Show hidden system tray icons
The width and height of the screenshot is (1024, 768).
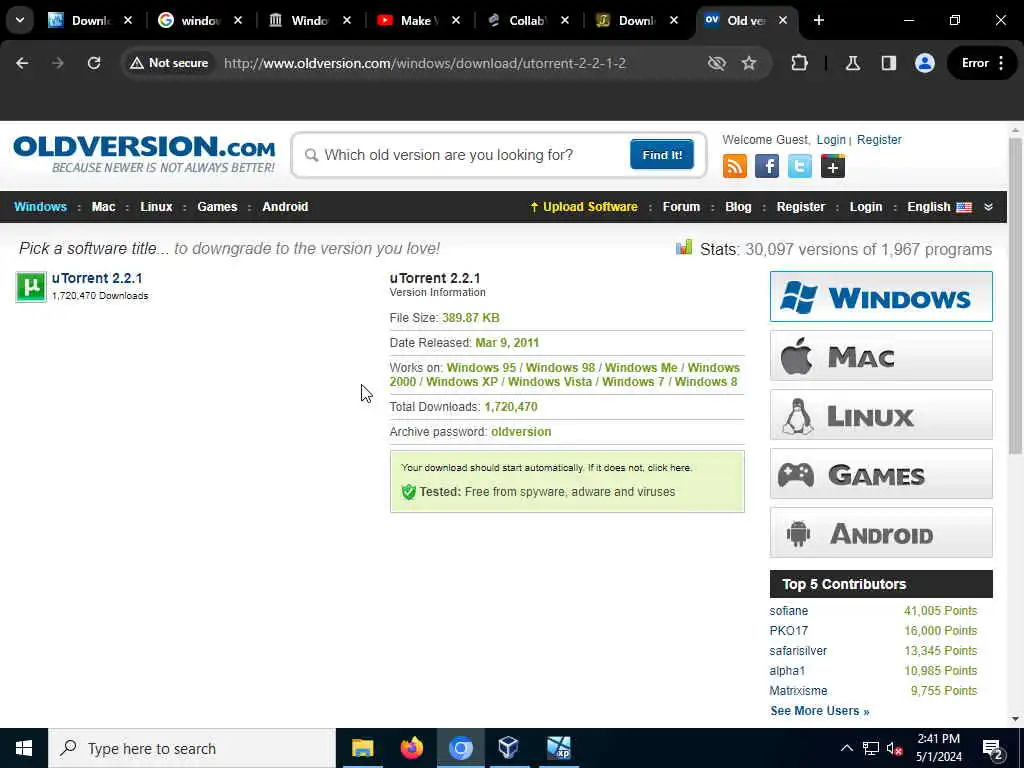[x=846, y=749]
